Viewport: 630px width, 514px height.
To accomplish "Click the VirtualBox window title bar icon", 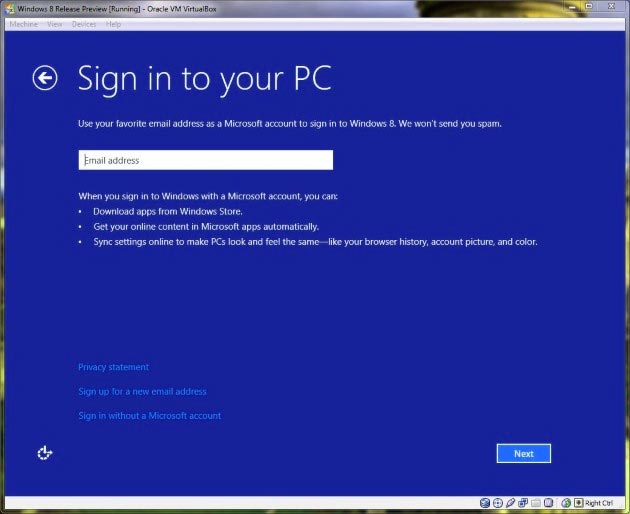I will 9,8.
